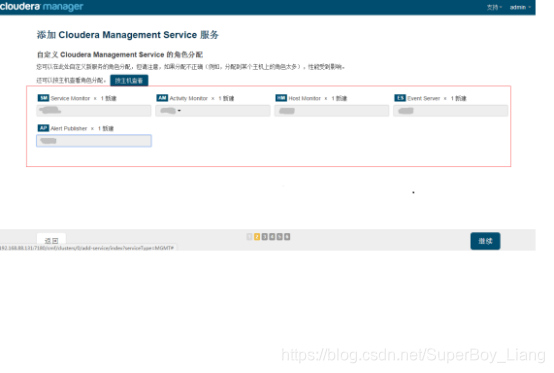
Task: Click the 按主机查看 (view by host) button
Action: pos(129,81)
